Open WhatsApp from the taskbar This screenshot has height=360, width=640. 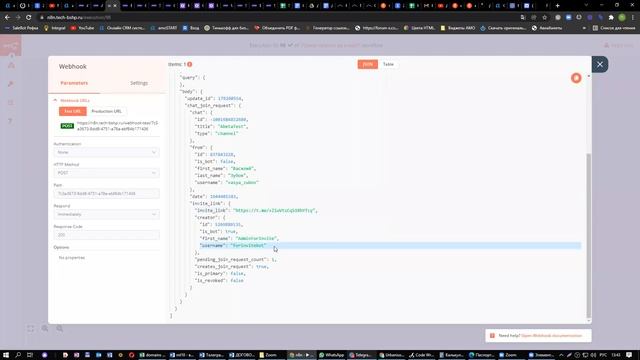[331, 355]
